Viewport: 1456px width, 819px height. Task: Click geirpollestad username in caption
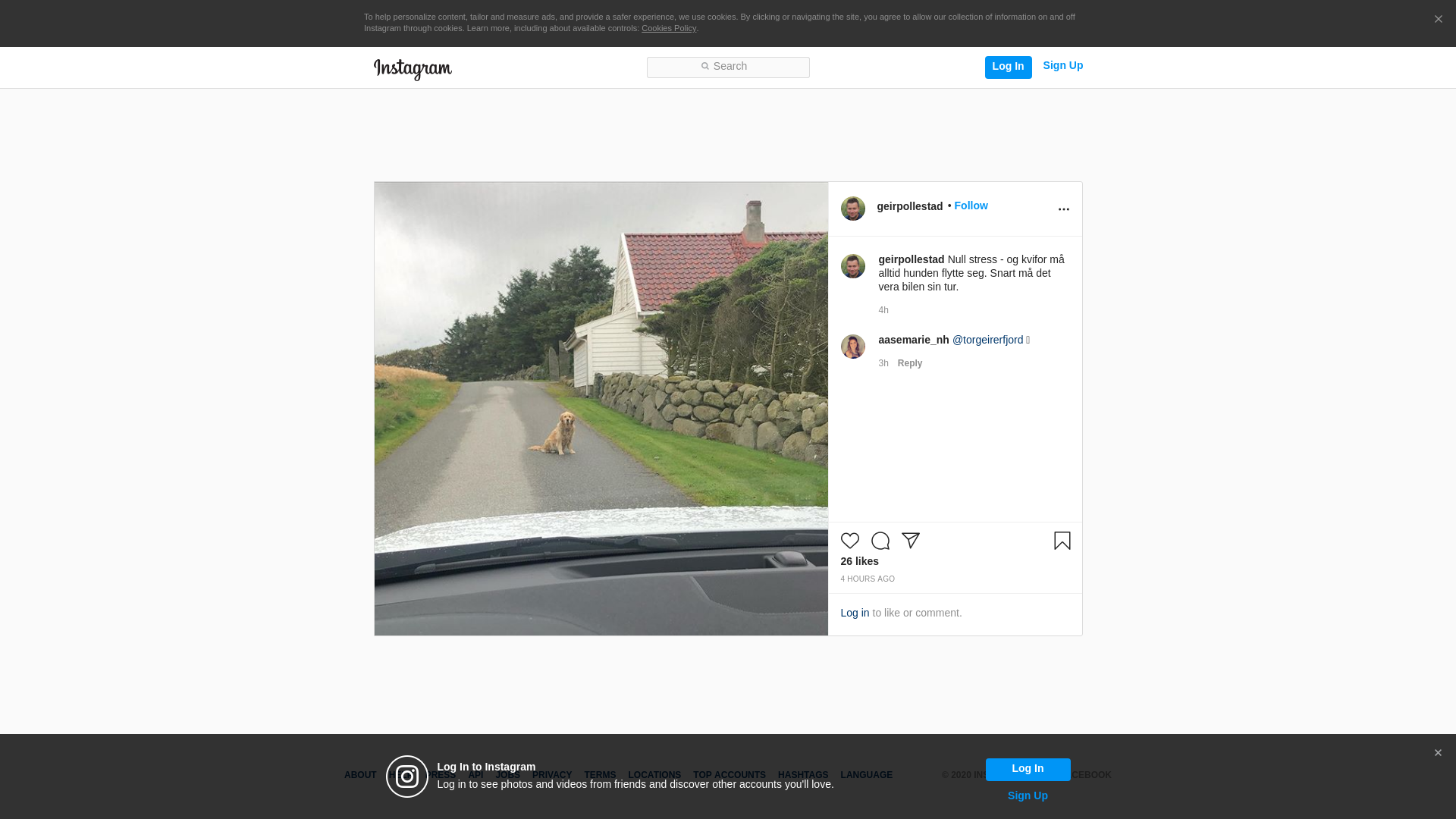coord(912,259)
